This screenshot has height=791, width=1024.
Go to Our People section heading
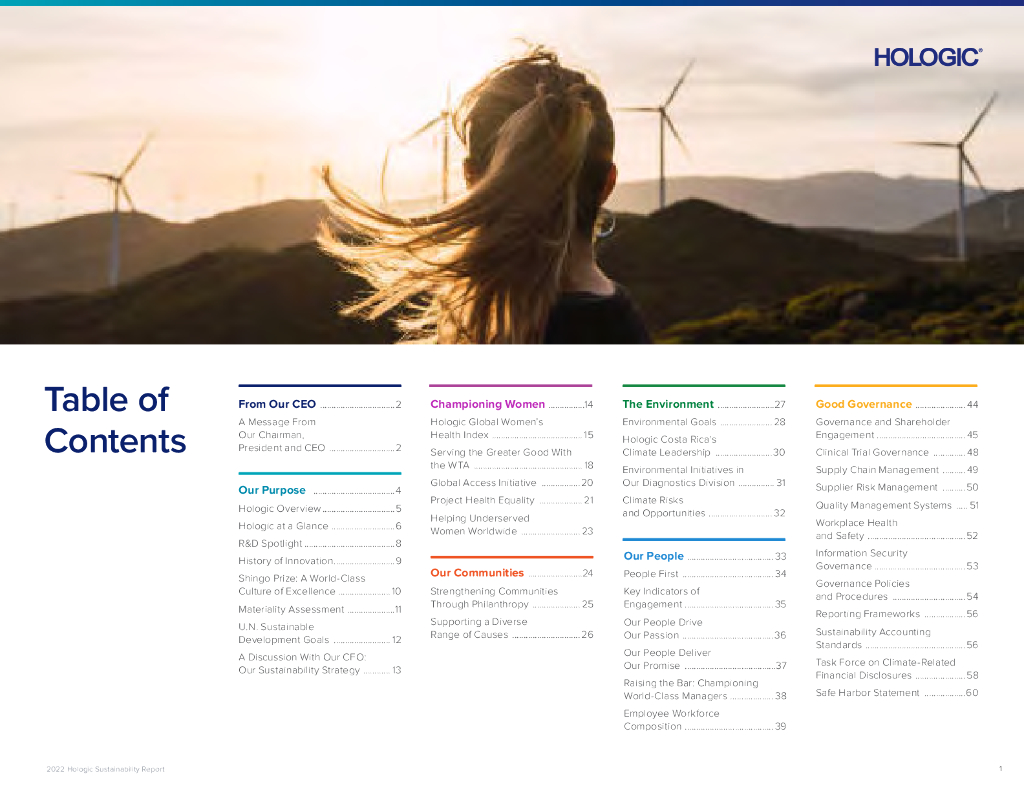[x=705, y=556]
